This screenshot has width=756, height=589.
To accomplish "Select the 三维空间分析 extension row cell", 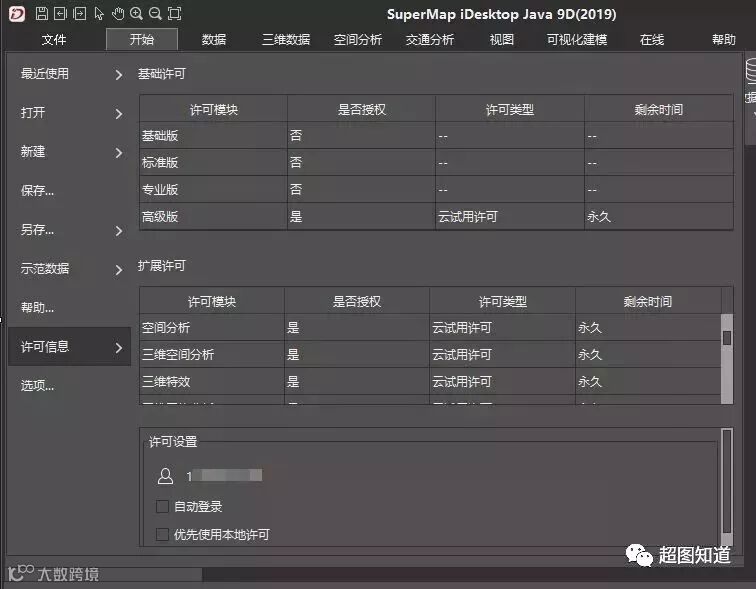I will [212, 355].
